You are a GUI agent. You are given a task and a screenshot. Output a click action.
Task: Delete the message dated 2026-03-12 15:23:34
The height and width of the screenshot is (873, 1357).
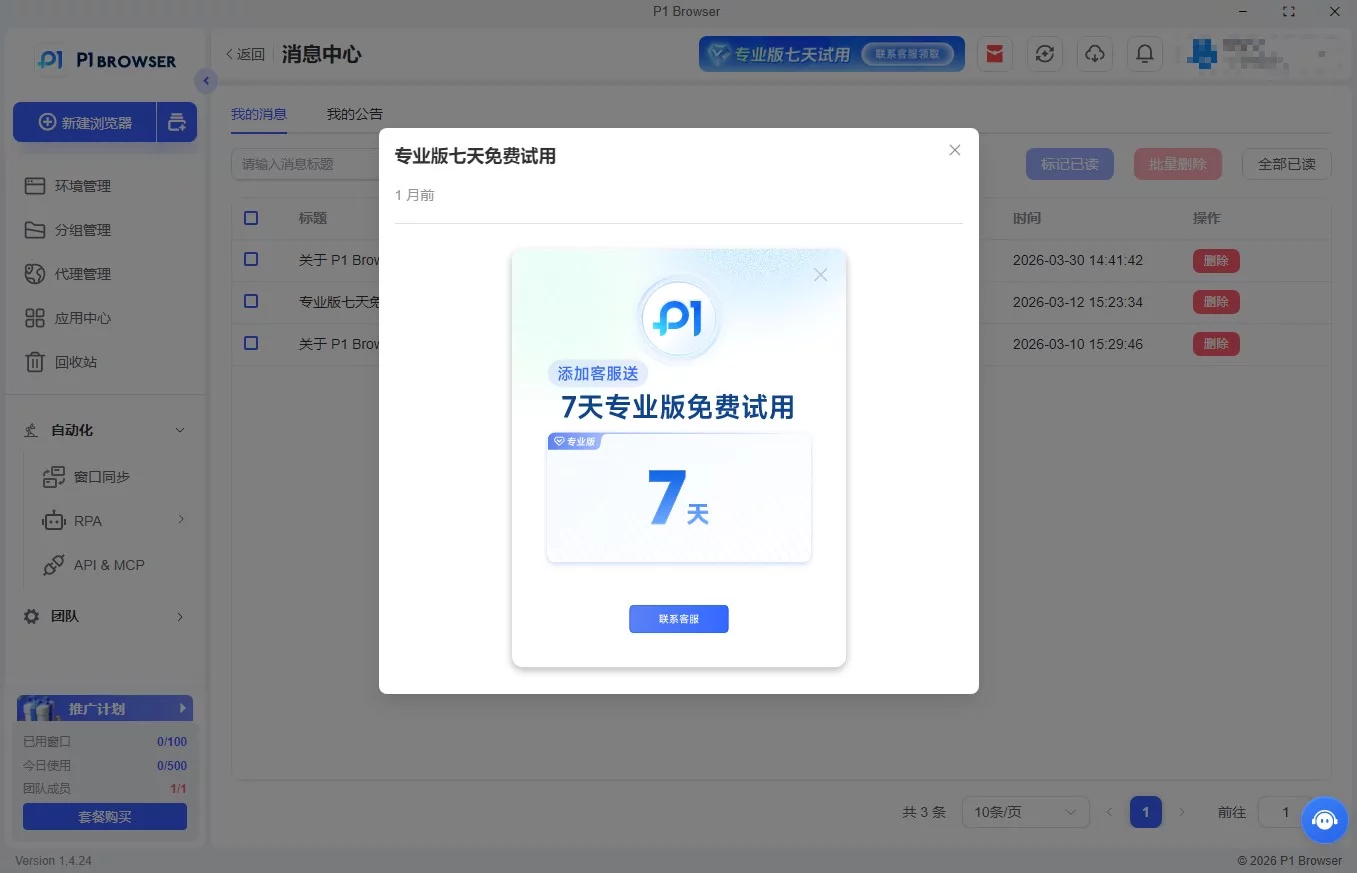[x=1216, y=302]
